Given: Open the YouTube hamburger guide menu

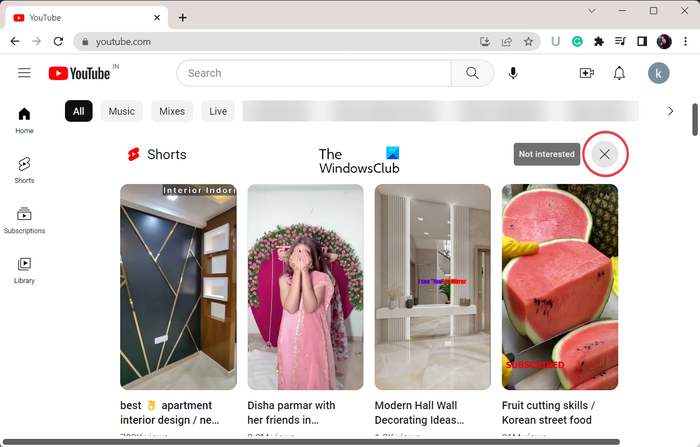Looking at the screenshot, I should (24, 73).
